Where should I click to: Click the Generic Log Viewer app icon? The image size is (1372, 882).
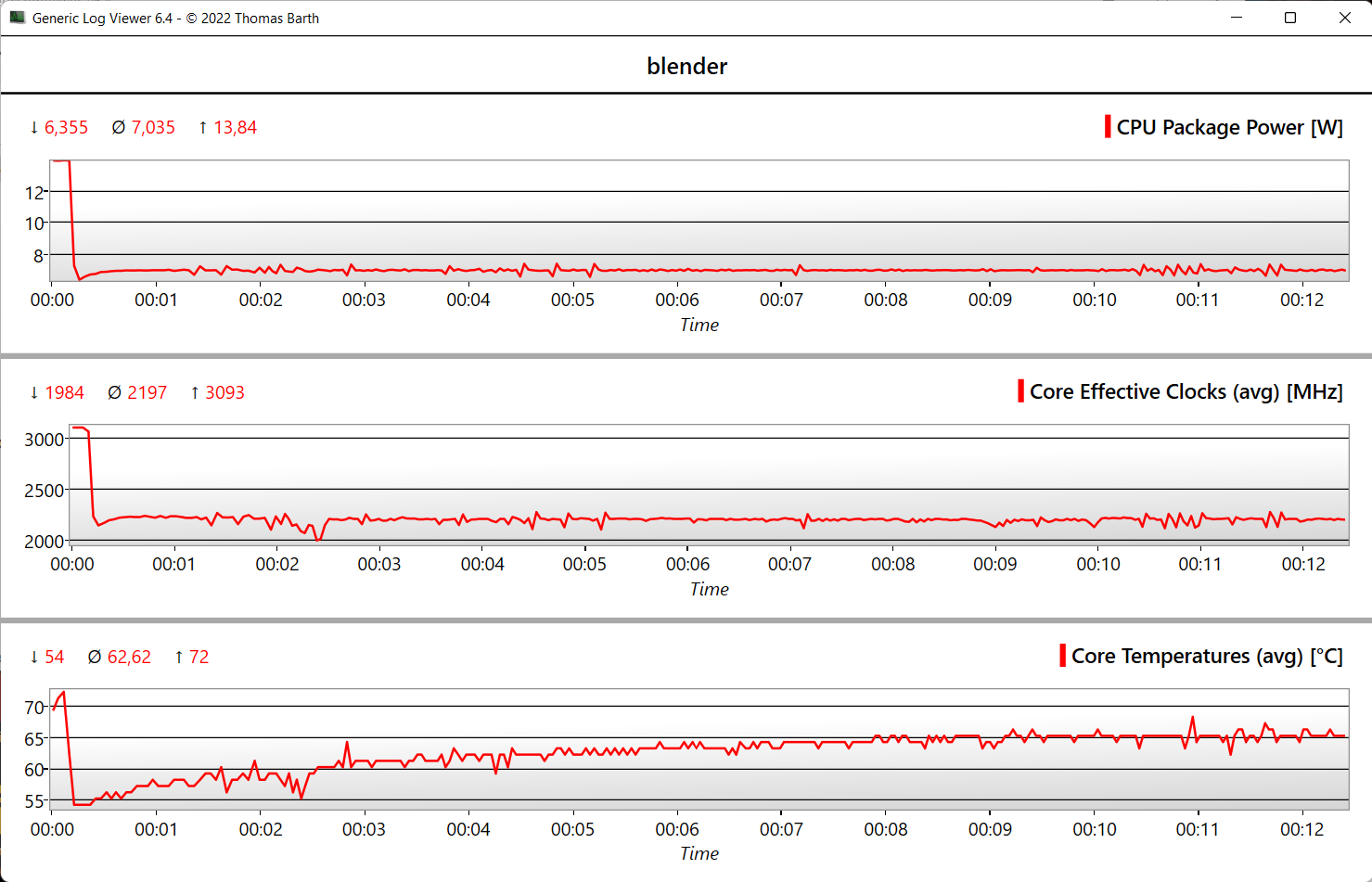(x=17, y=18)
